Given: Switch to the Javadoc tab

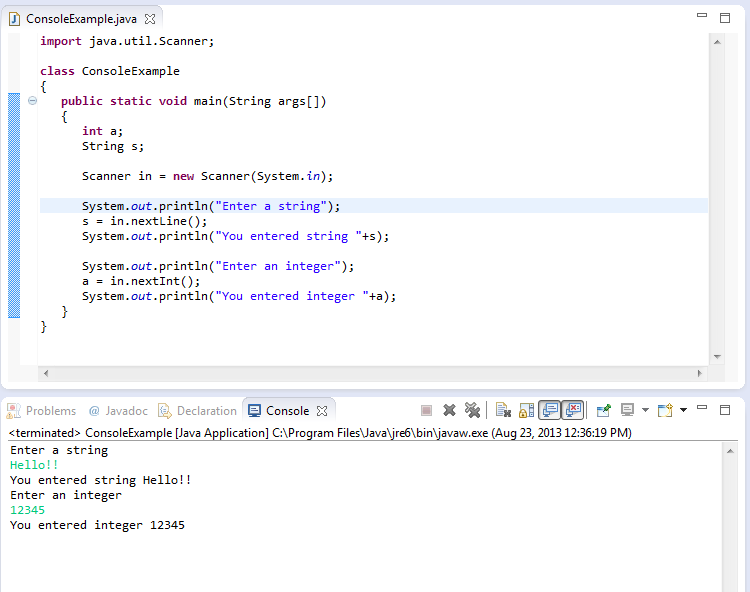Looking at the screenshot, I should pos(118,411).
